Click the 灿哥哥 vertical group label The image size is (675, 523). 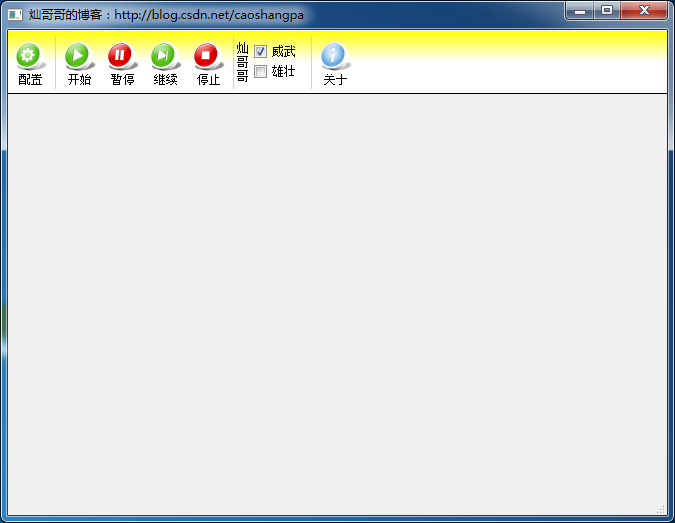coord(242,62)
